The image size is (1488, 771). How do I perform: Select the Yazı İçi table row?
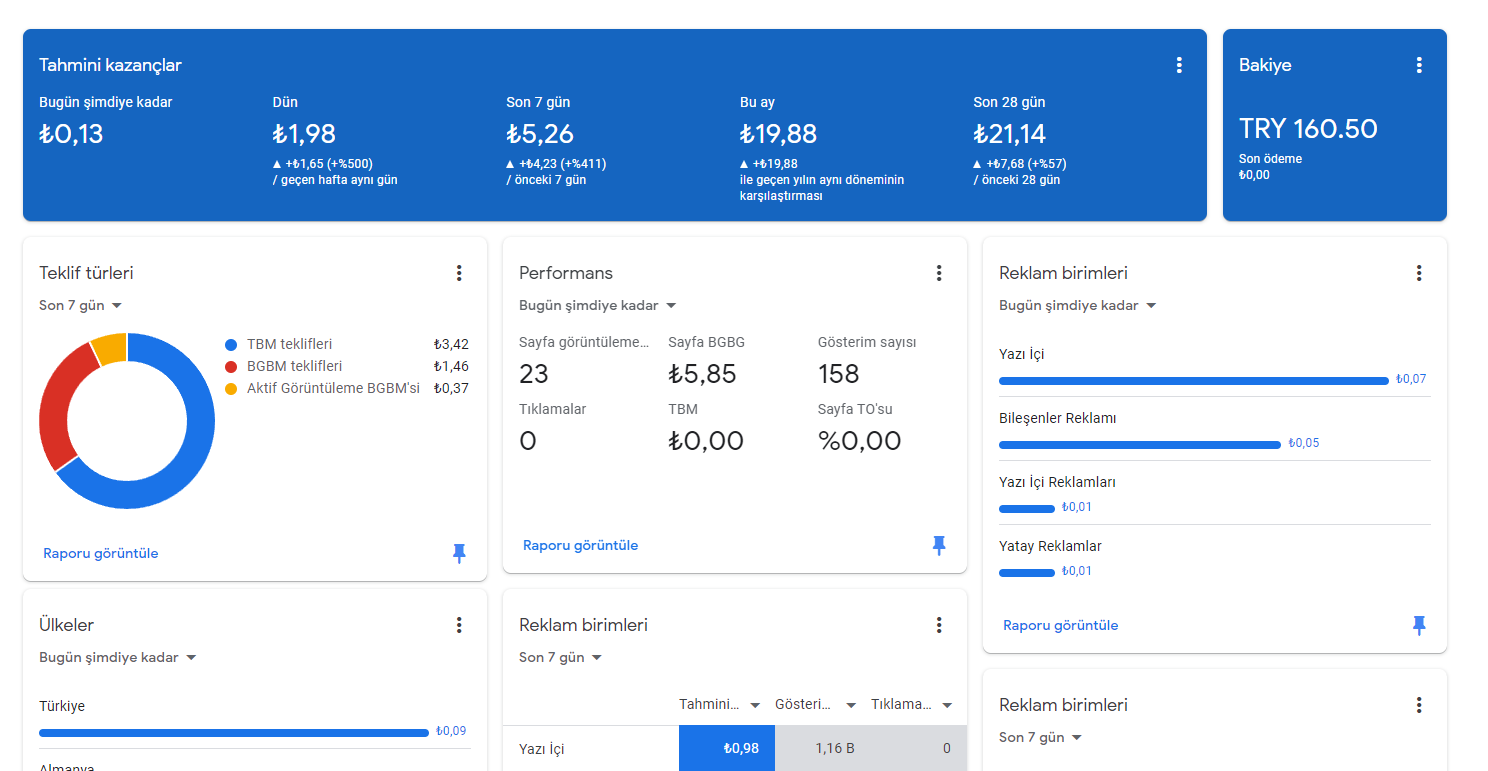(x=735, y=748)
